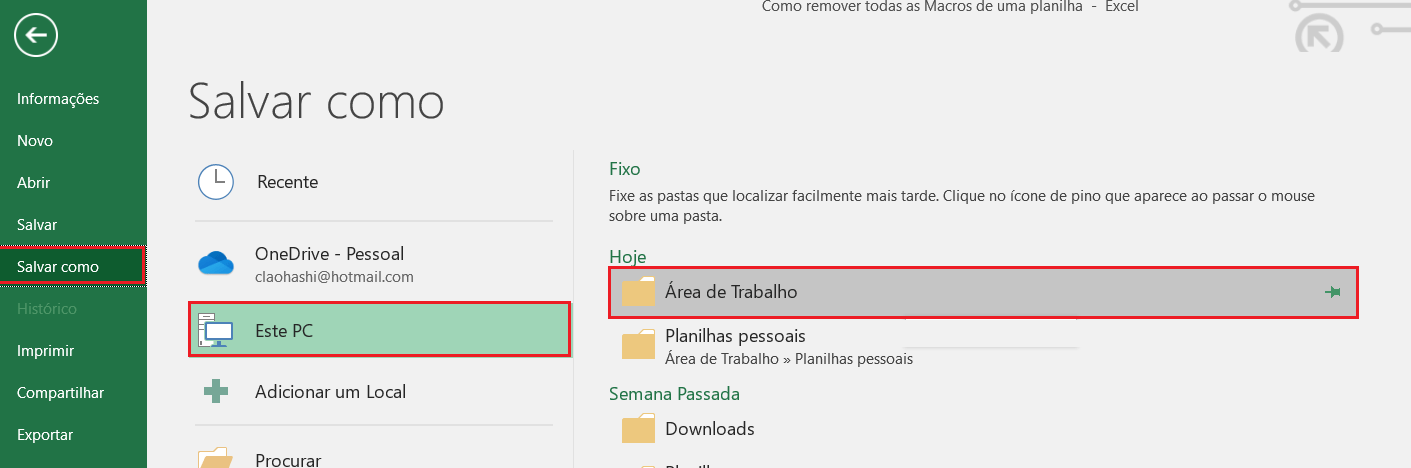The width and height of the screenshot is (1411, 468).
Task: Click the Recente clock icon
Action: pyautogui.click(x=215, y=182)
